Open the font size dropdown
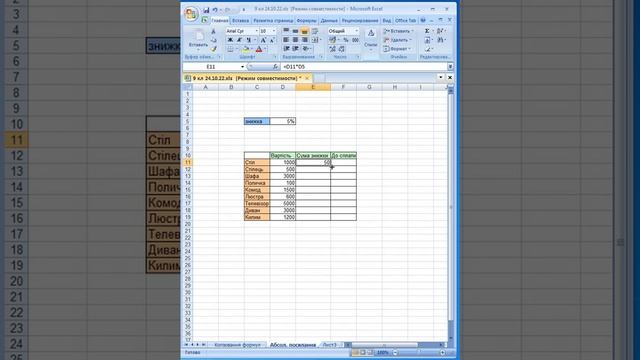Viewport: 640px width, 360px height. click(x=274, y=31)
